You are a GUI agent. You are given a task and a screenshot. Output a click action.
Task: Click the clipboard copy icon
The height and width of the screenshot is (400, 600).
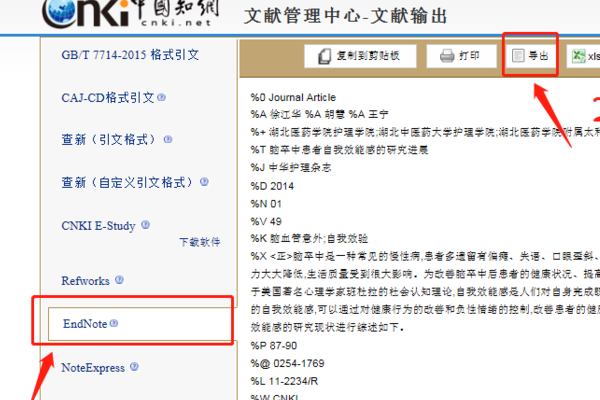coord(324,56)
